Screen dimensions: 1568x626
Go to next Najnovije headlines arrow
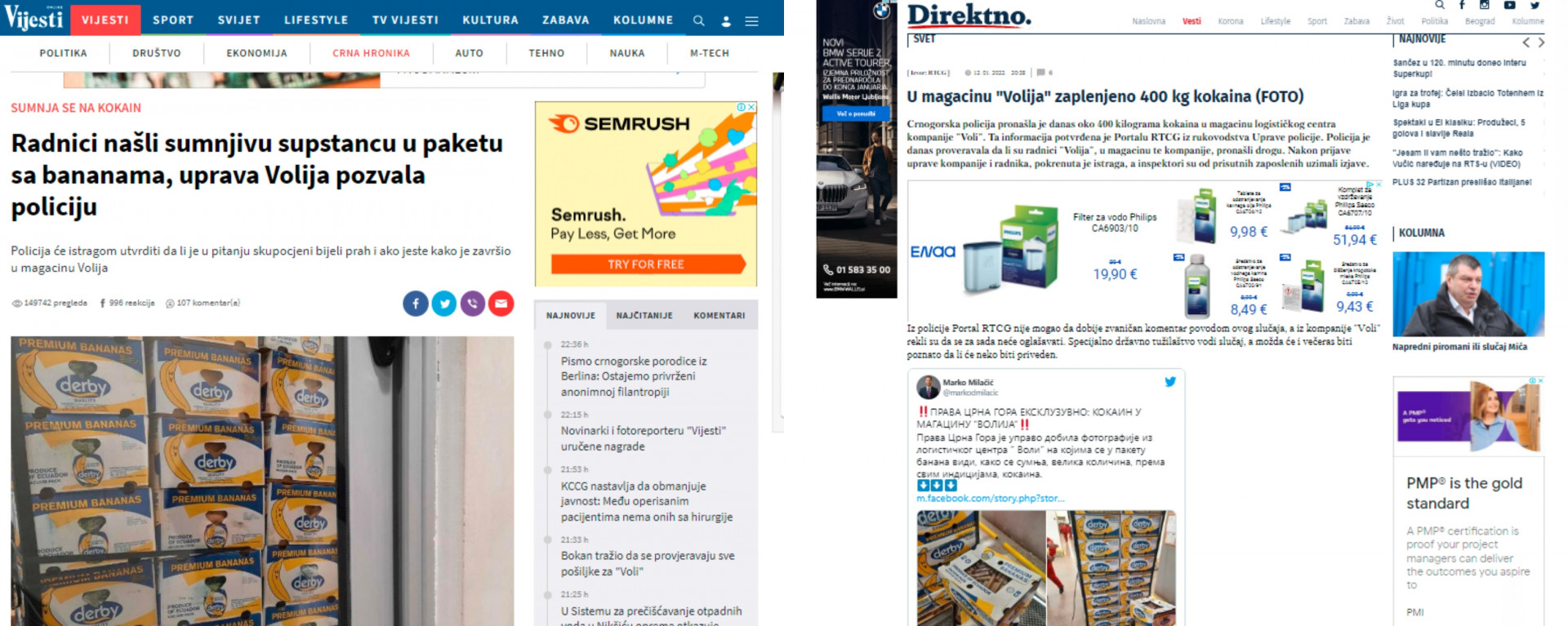click(1541, 42)
